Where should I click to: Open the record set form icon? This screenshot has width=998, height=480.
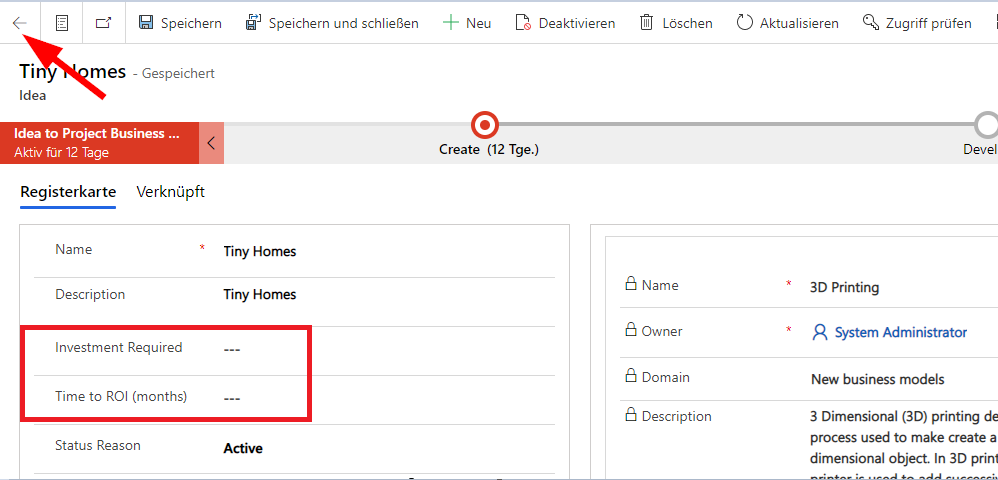point(62,23)
